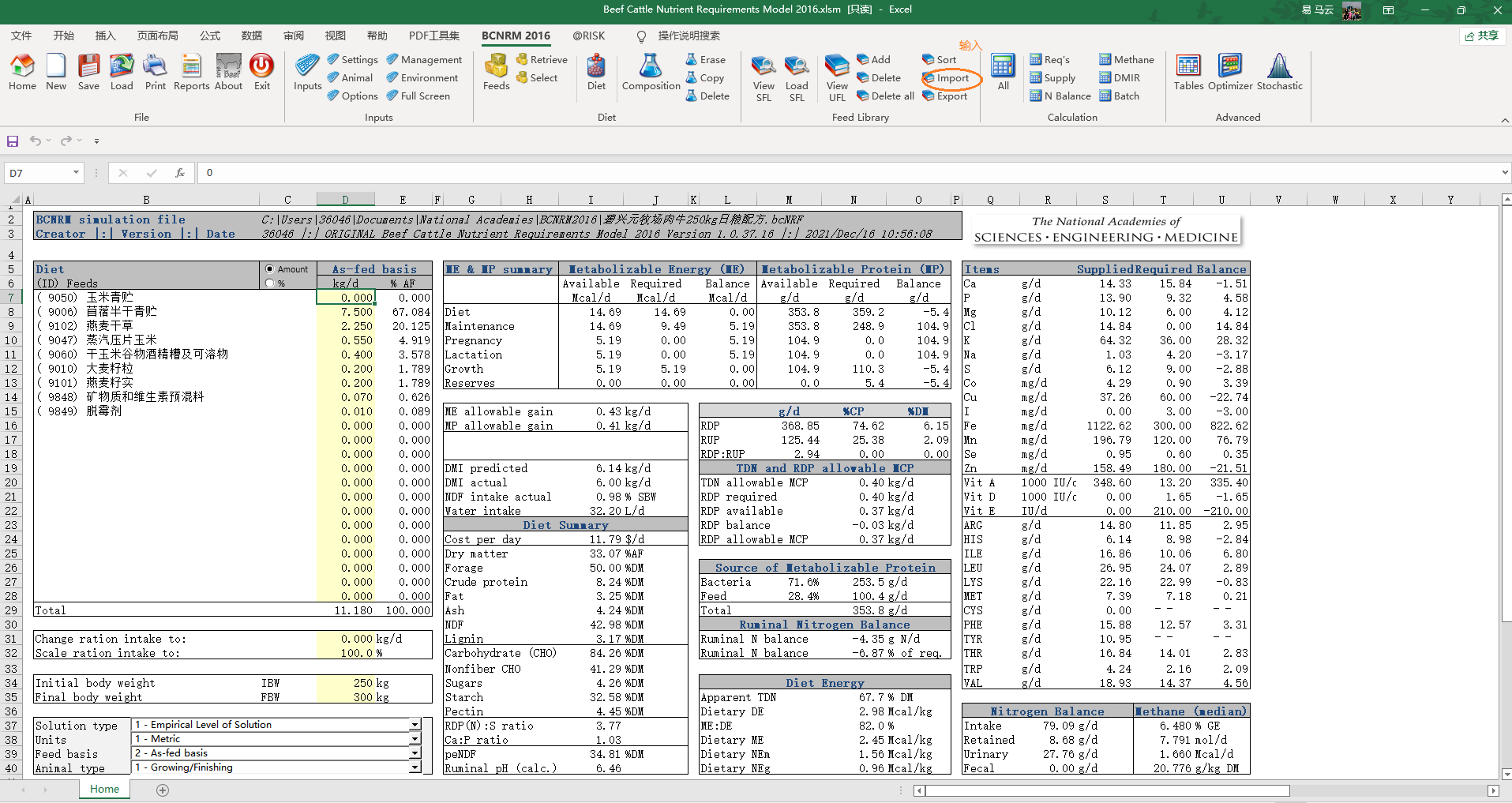The image size is (1512, 803).
Task: Click the insert function fx icon
Action: click(x=180, y=172)
